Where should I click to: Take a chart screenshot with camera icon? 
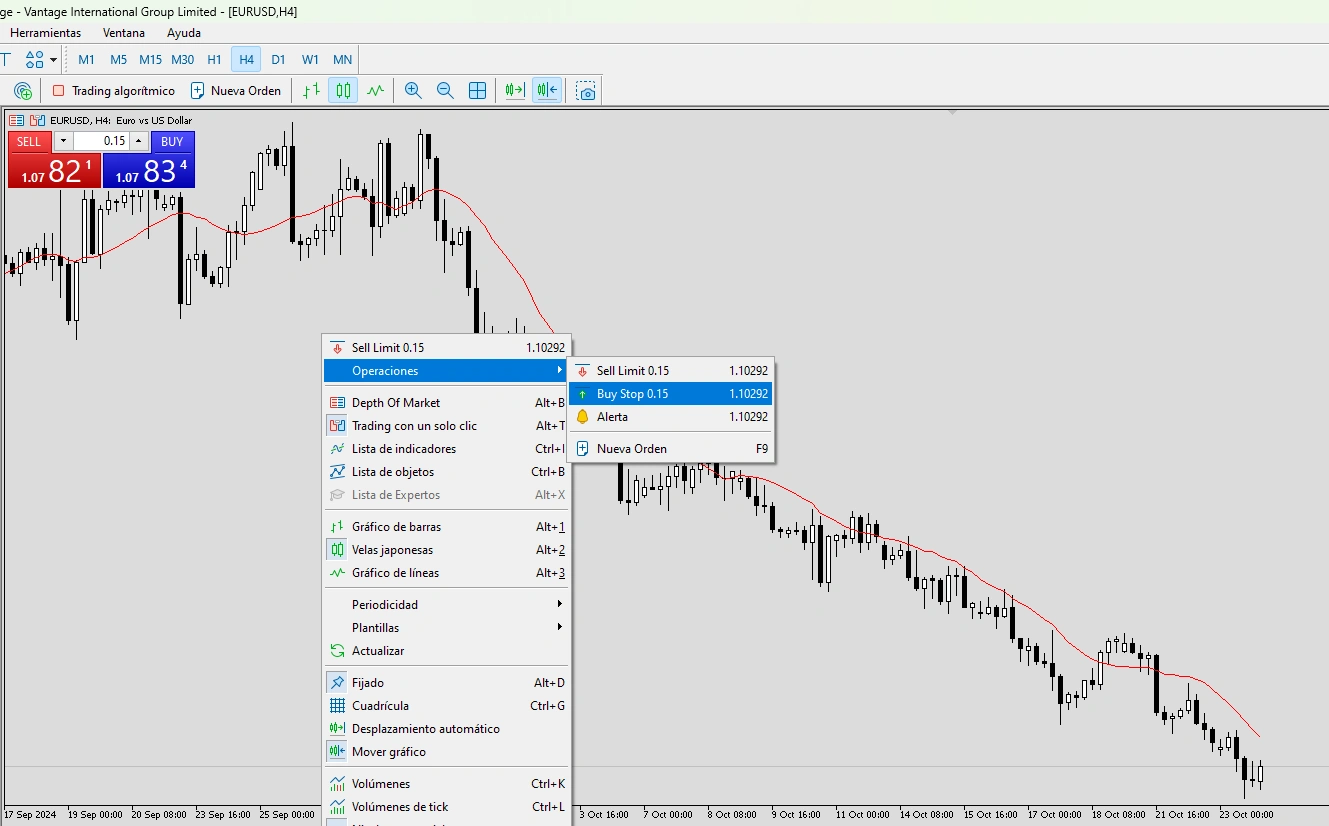click(x=587, y=91)
